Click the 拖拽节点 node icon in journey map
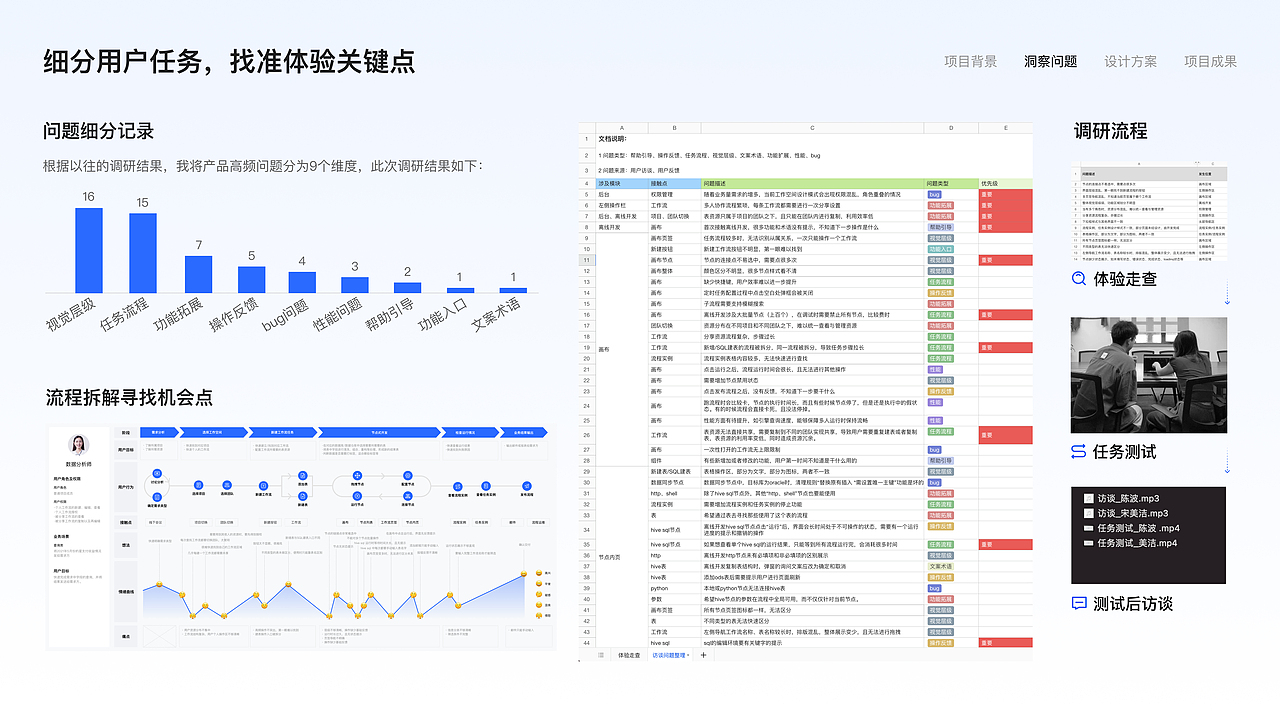This screenshot has height=720, width=1280. (357, 475)
